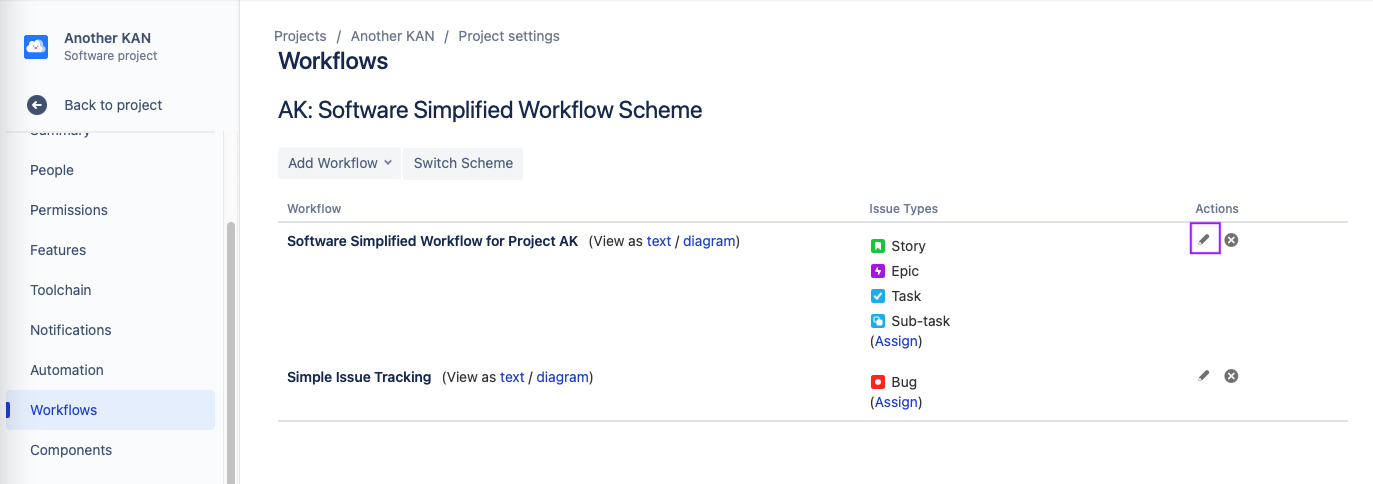Click the red Bug issue type icon
1373x484 pixels.
(878, 382)
